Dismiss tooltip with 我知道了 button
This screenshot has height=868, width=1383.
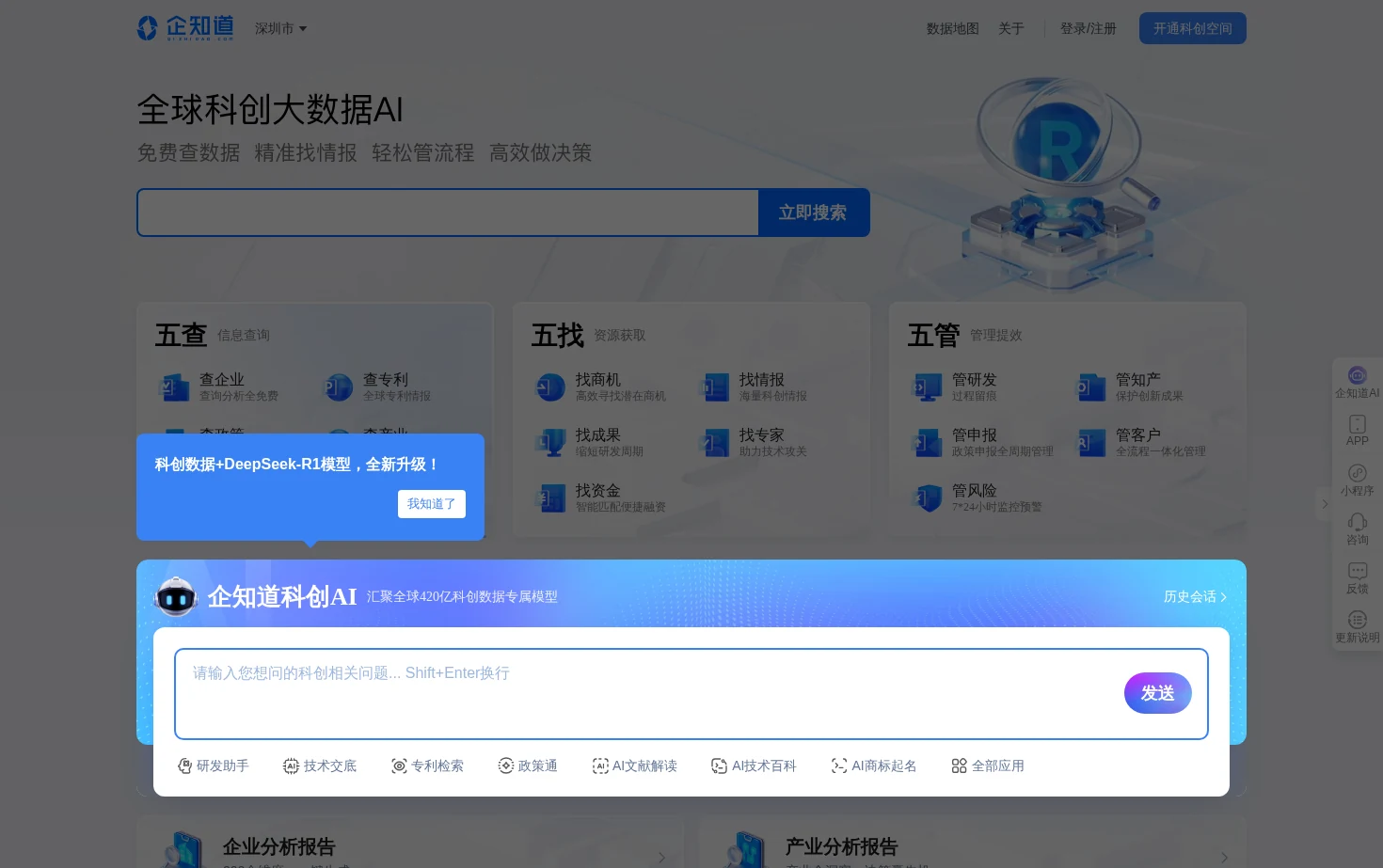coord(432,504)
